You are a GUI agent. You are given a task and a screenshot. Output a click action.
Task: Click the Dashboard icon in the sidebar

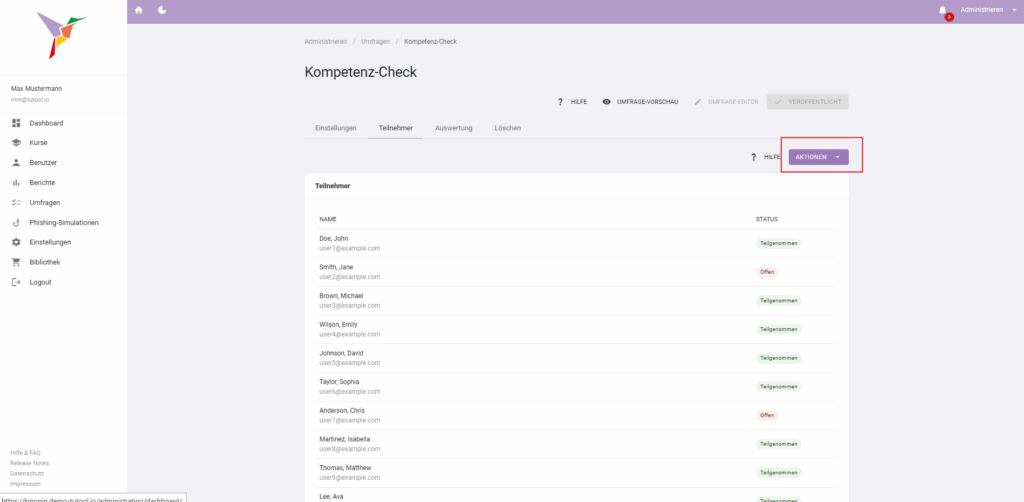(16, 123)
